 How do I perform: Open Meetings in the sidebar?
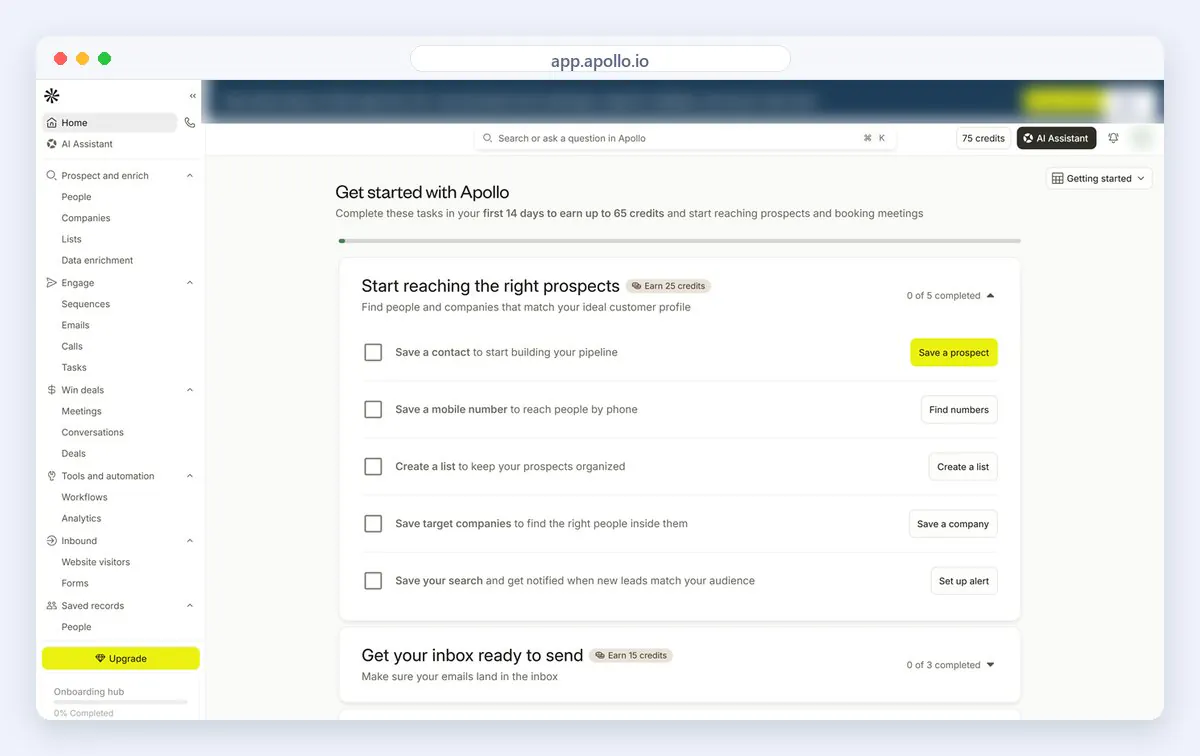tap(82, 411)
